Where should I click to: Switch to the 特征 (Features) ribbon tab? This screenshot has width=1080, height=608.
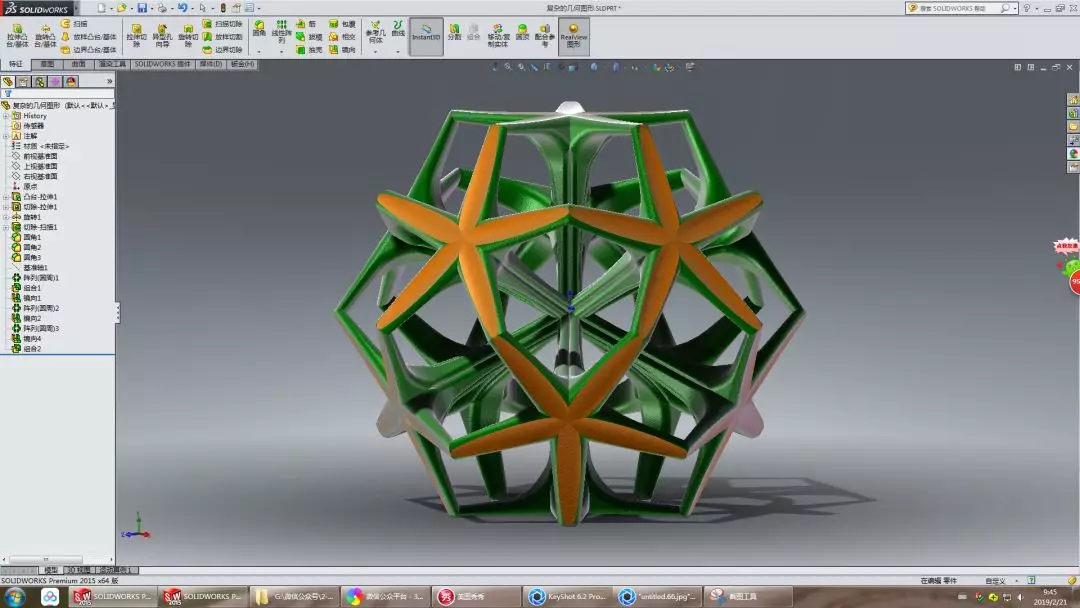click(16, 64)
